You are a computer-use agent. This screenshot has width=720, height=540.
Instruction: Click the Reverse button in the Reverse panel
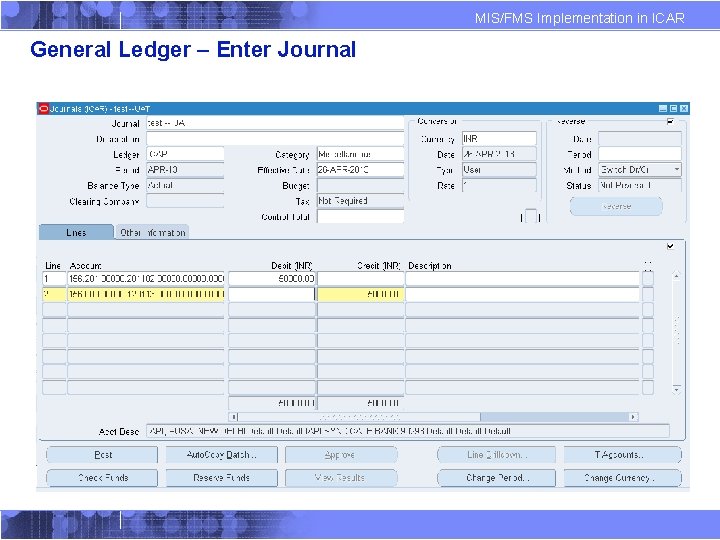tap(616, 207)
